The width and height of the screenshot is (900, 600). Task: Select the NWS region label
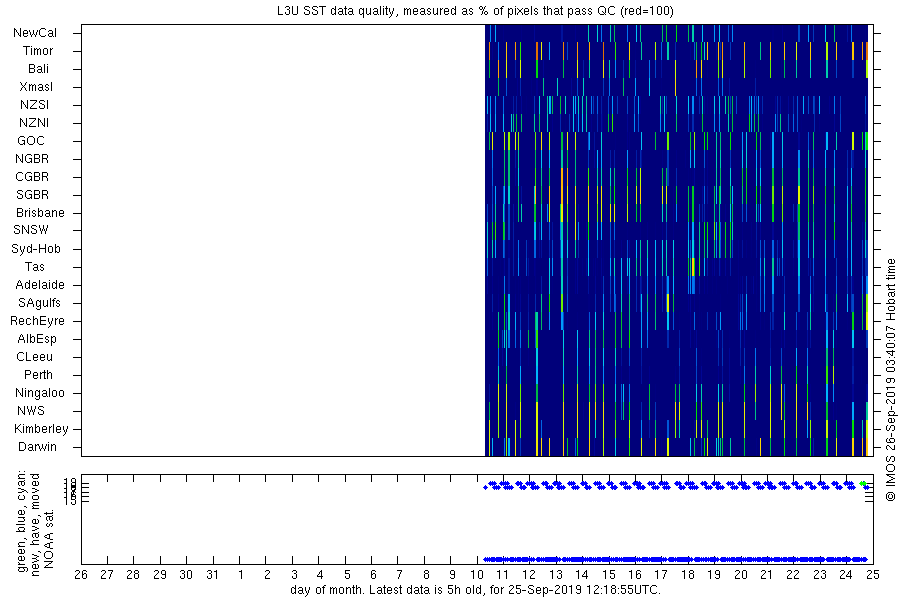(x=31, y=411)
